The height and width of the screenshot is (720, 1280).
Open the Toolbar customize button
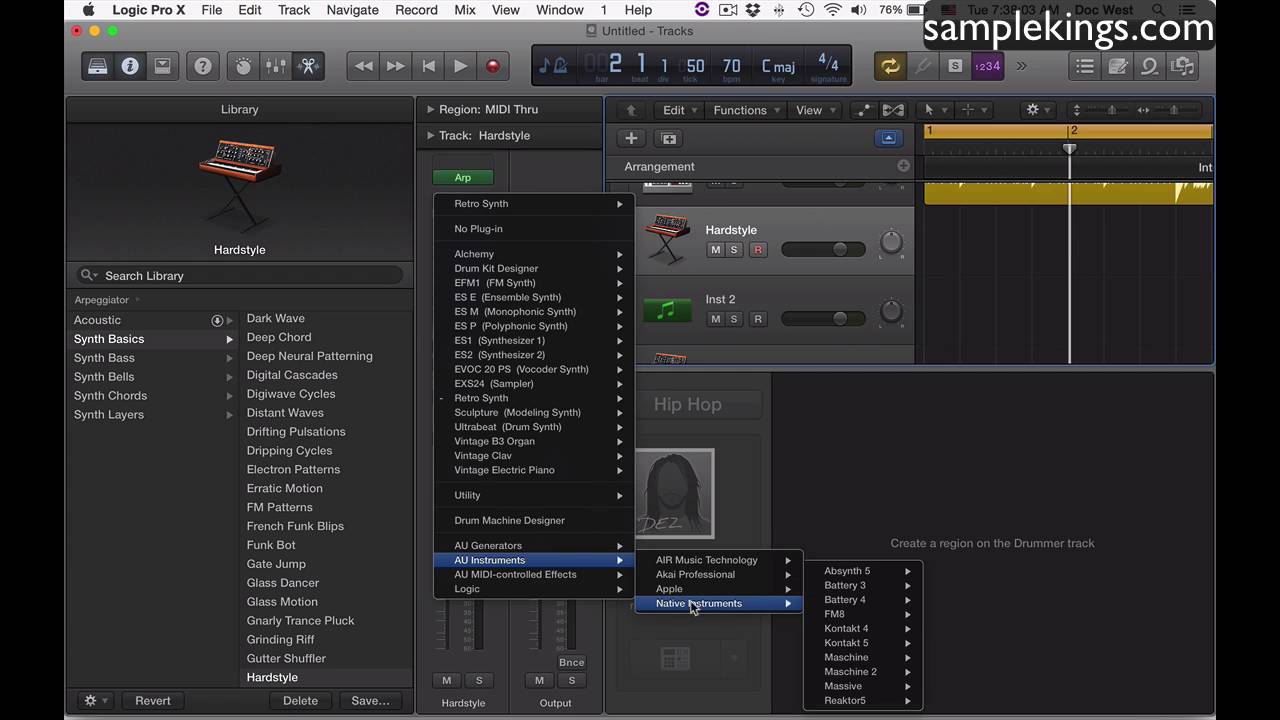point(162,66)
